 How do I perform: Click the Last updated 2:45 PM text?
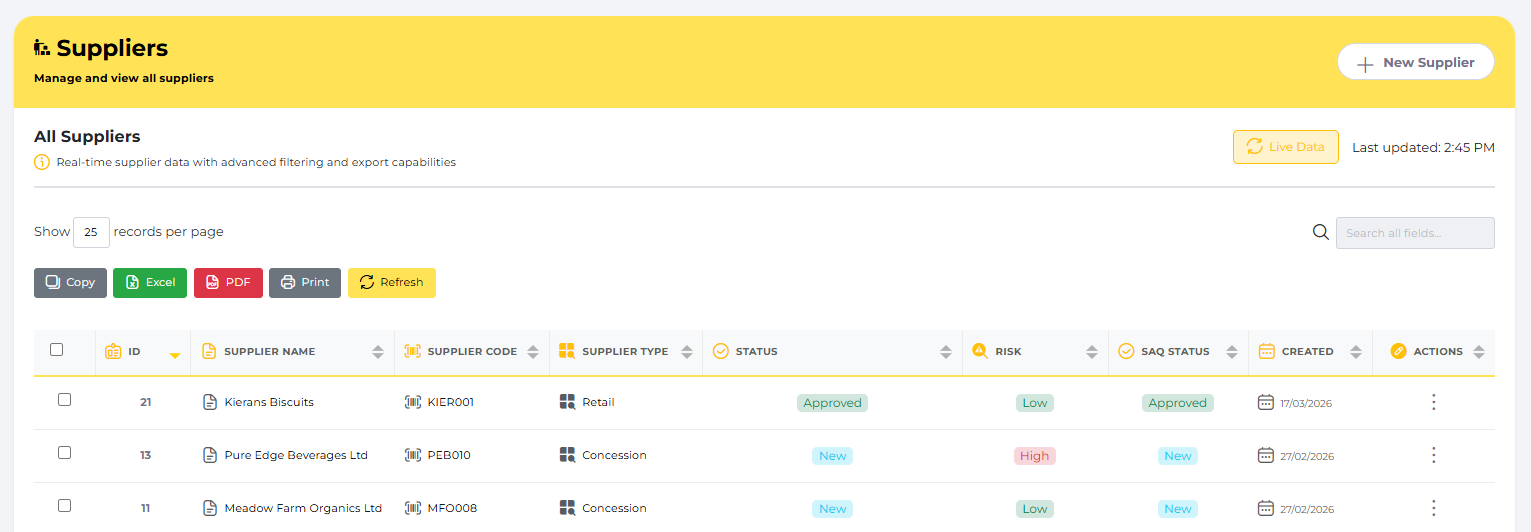[x=1423, y=147]
